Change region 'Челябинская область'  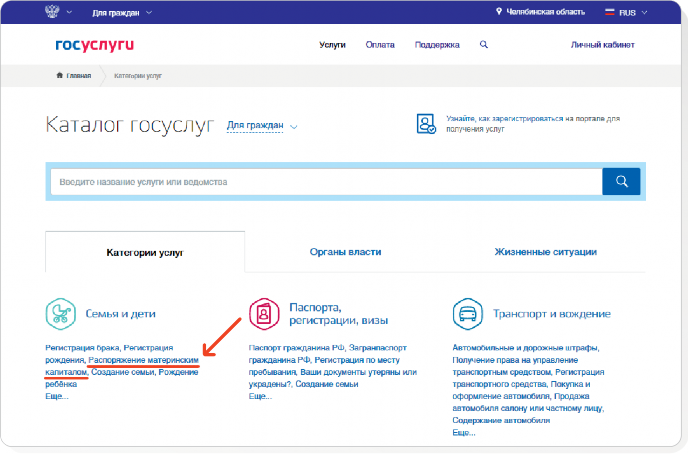coord(545,12)
